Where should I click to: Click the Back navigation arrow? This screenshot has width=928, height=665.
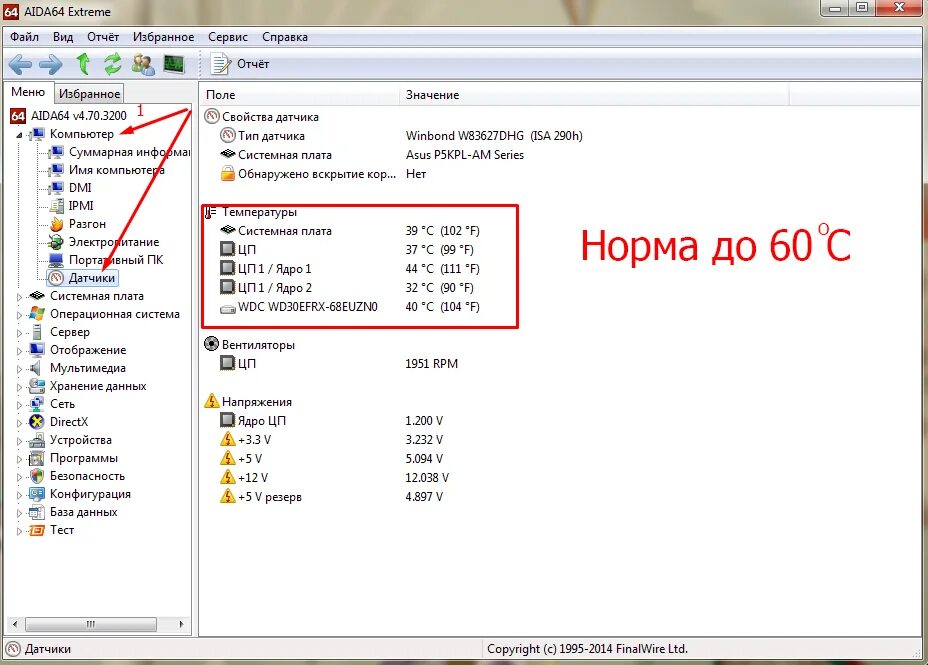[20, 64]
